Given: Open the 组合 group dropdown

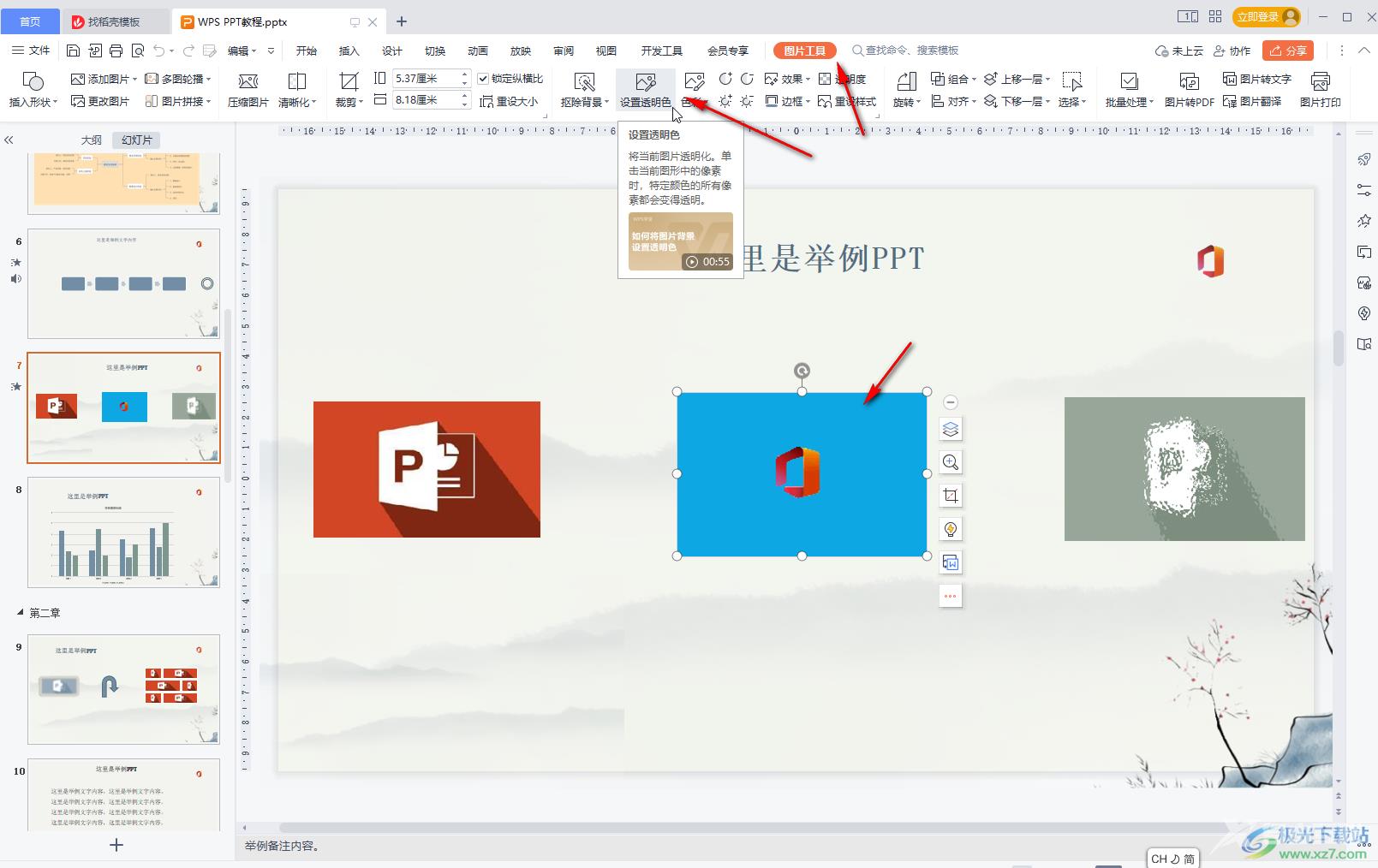Looking at the screenshot, I should pos(953,79).
